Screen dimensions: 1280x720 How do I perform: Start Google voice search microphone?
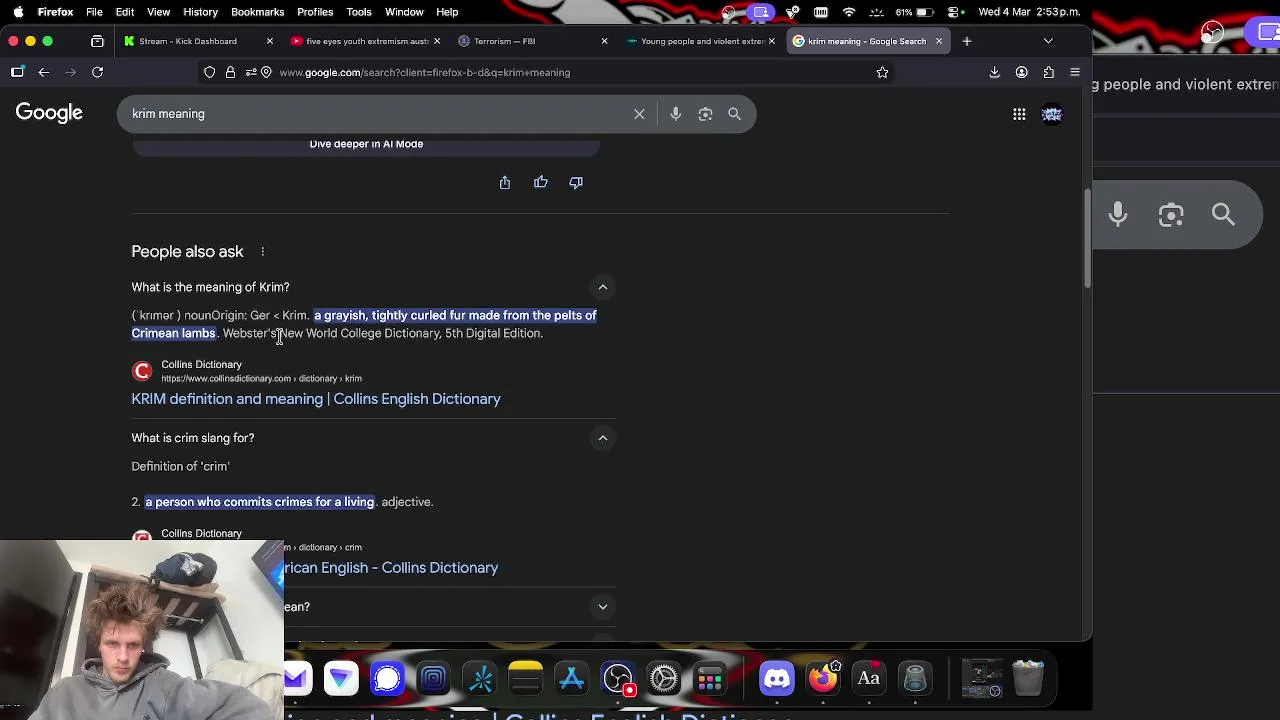click(676, 114)
